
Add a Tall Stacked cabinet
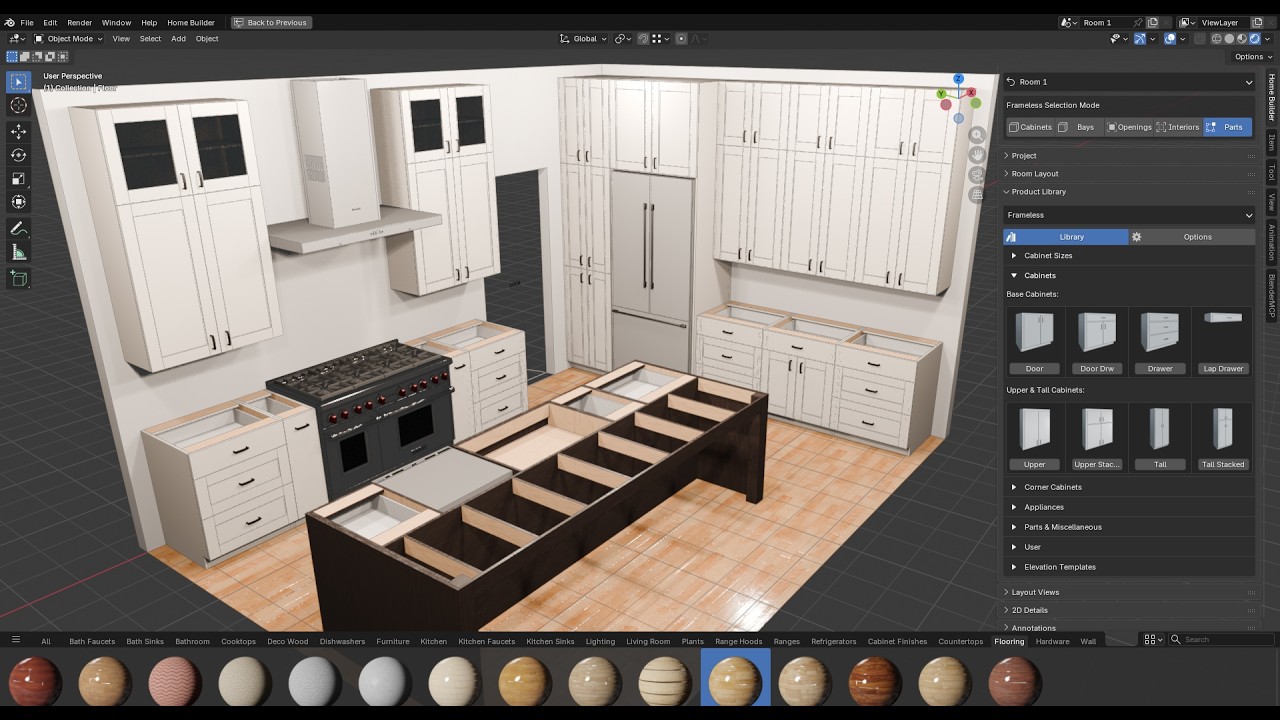coord(1223,437)
